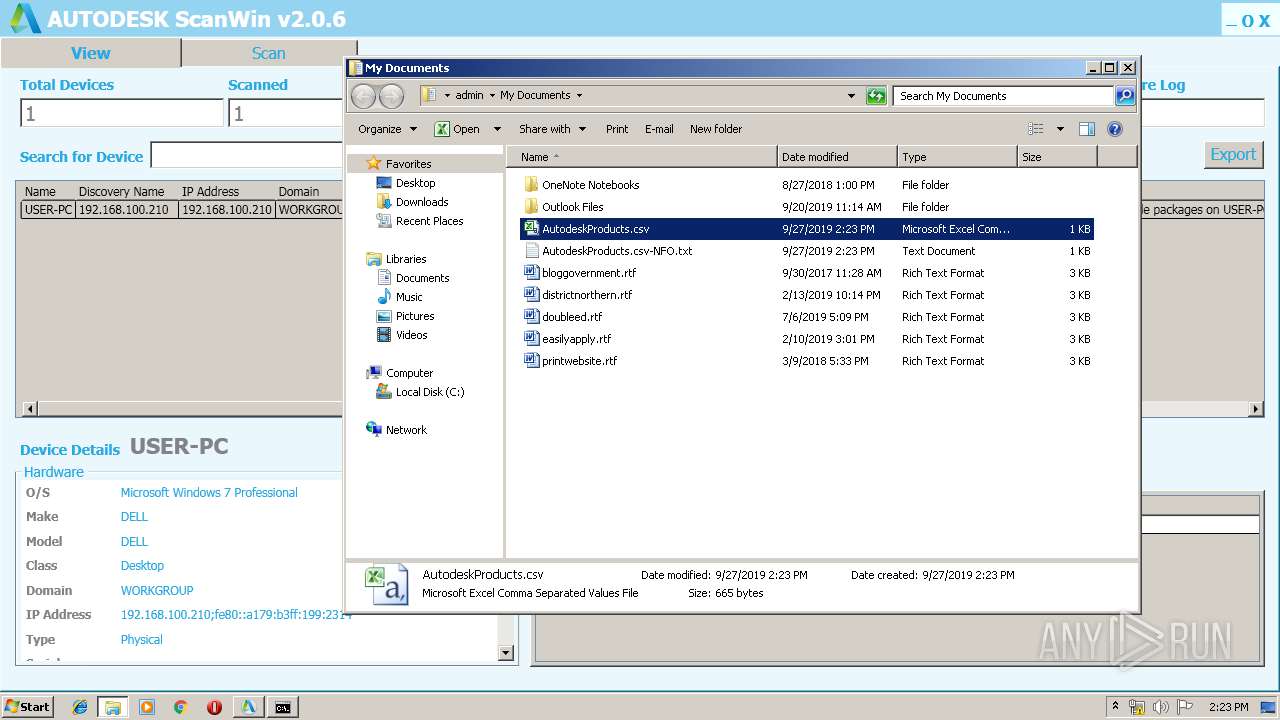Image resolution: width=1280 pixels, height=720 pixels.
Task: Sort files by Size column header
Action: tap(1057, 157)
